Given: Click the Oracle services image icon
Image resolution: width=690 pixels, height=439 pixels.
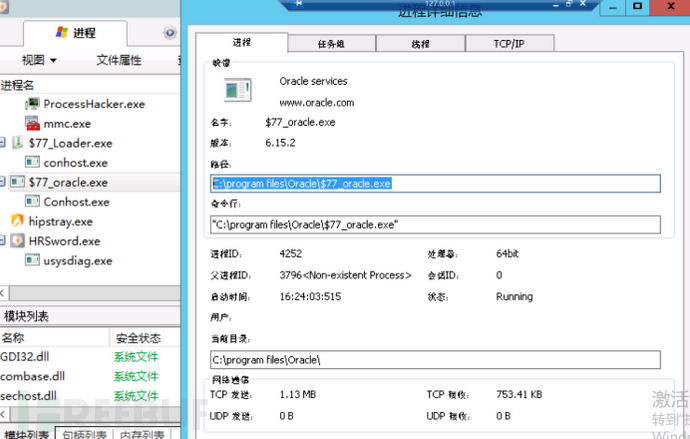Looking at the screenshot, I should pyautogui.click(x=238, y=90).
